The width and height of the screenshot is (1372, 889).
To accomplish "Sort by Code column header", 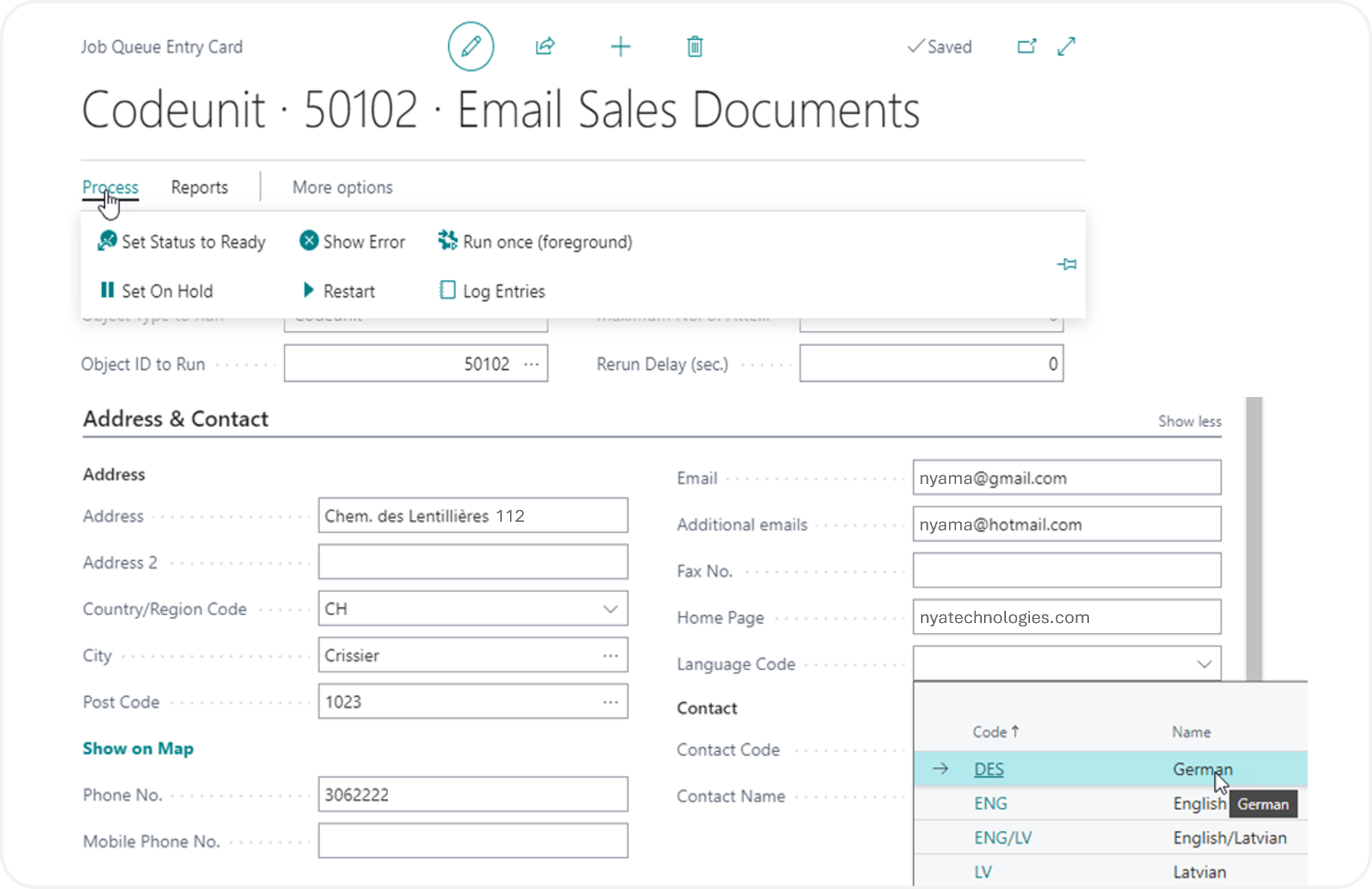I will point(995,732).
